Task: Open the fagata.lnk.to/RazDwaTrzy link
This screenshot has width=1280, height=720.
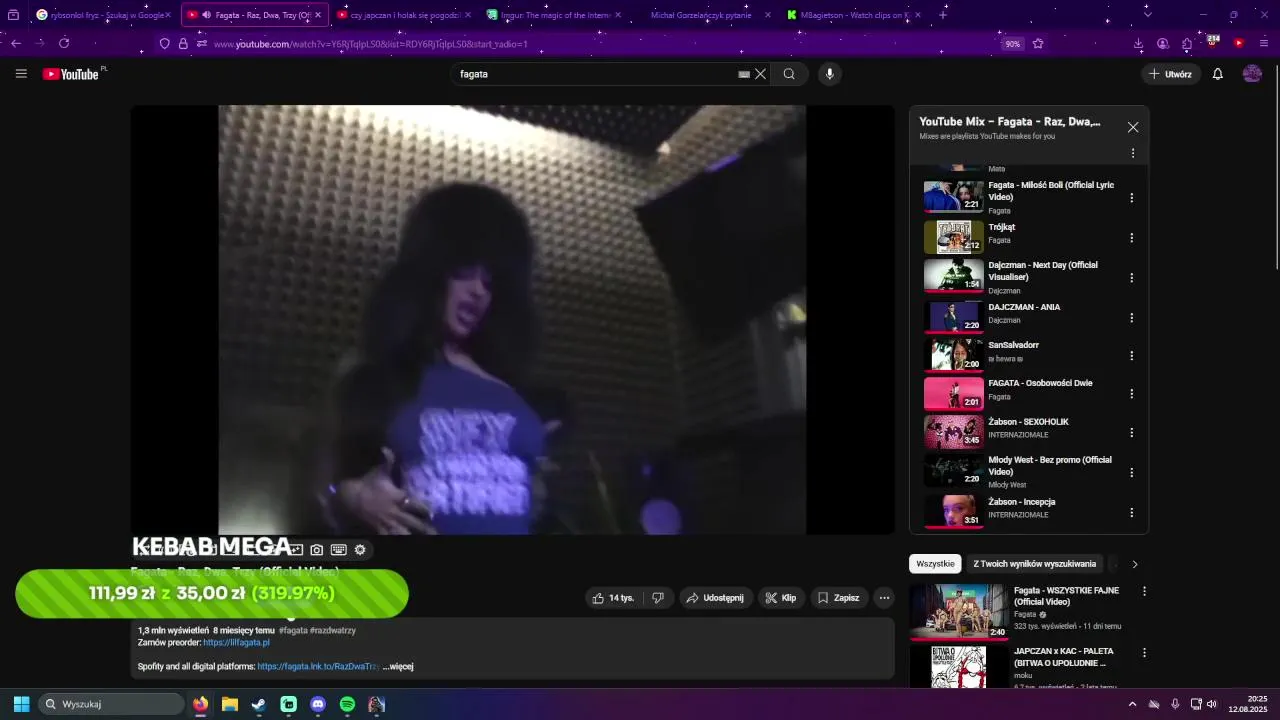Action: pos(318,666)
